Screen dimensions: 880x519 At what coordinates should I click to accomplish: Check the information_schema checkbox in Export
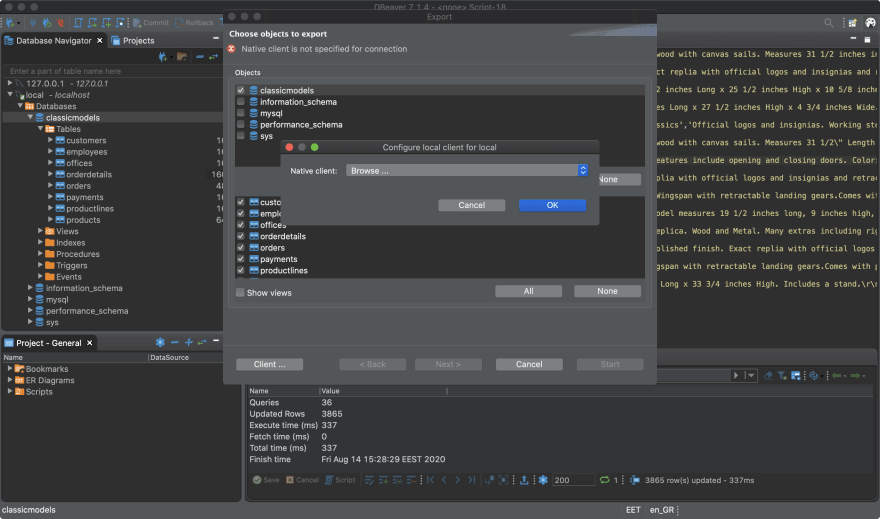(241, 102)
